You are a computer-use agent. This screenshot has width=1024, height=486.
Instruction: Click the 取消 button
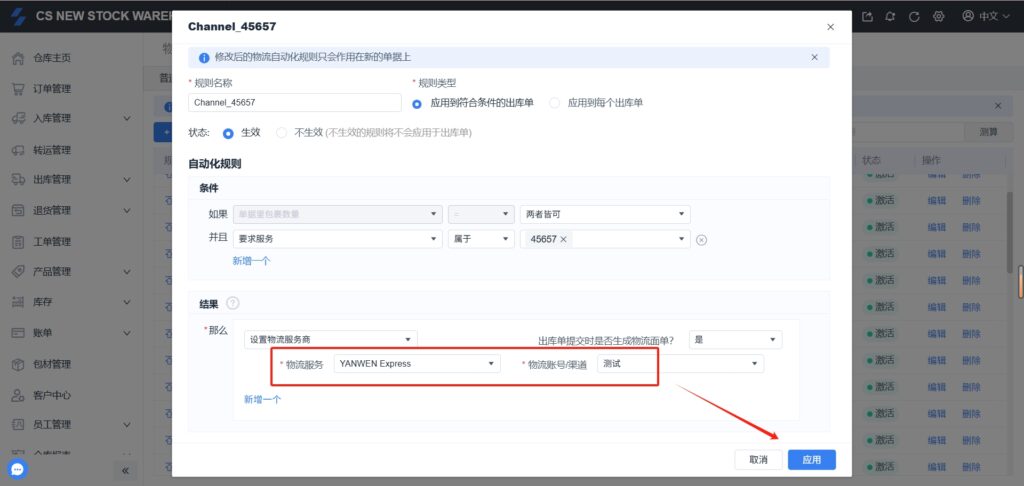click(757, 460)
